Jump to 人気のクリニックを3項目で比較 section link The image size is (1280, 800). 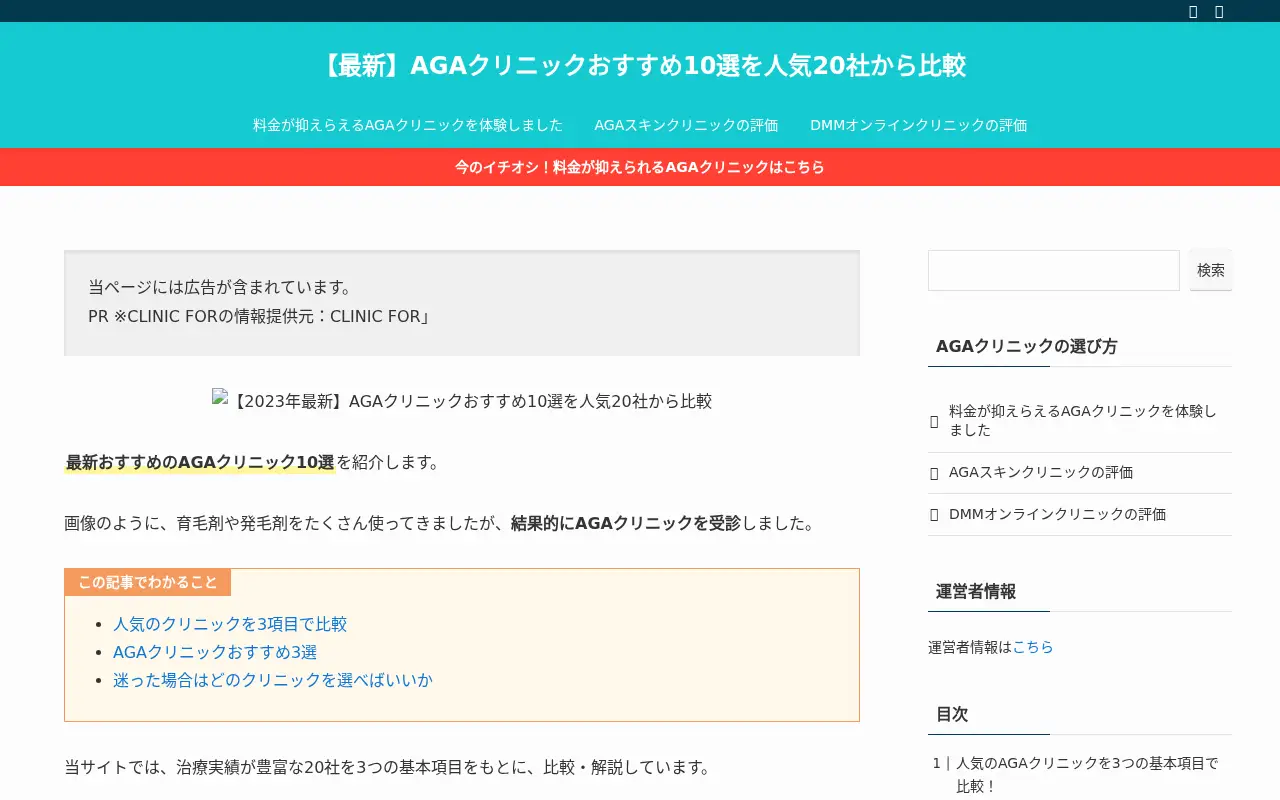point(230,624)
